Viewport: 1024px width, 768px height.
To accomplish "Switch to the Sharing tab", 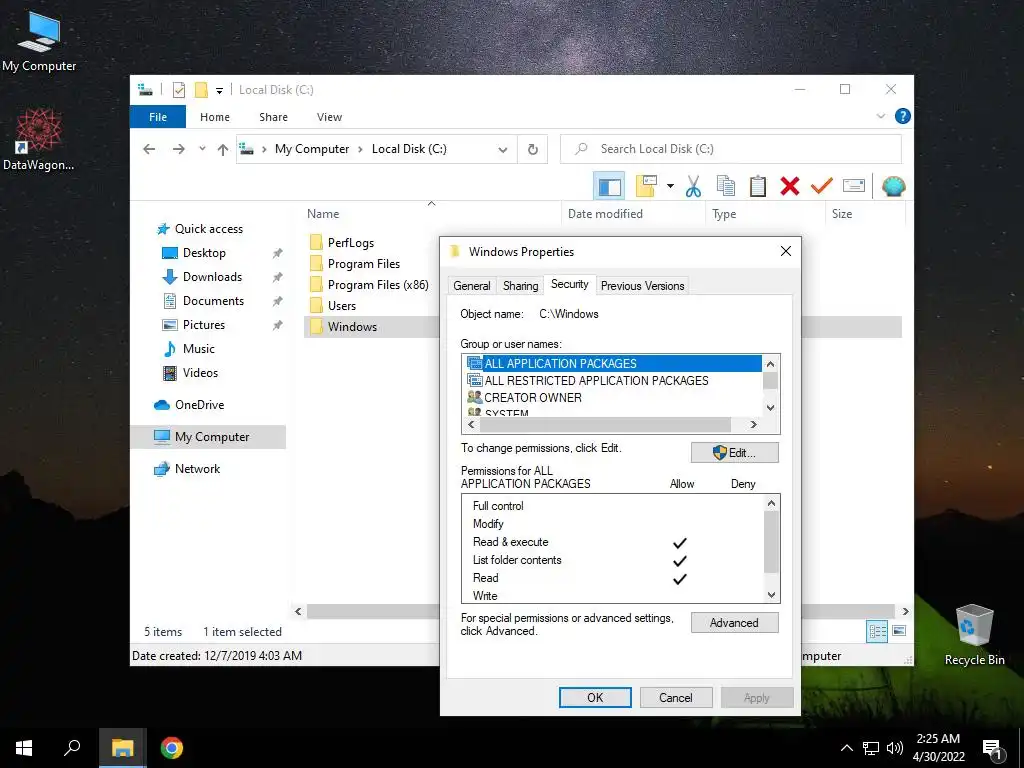I will click(x=520, y=286).
